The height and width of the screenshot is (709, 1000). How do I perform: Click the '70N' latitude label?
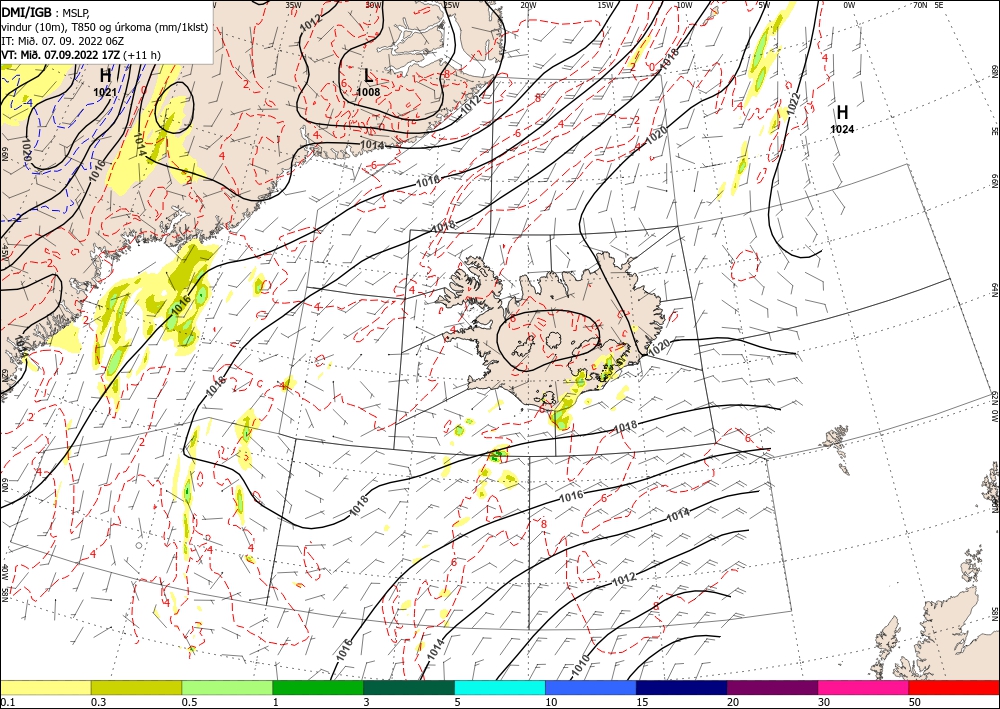click(920, 5)
